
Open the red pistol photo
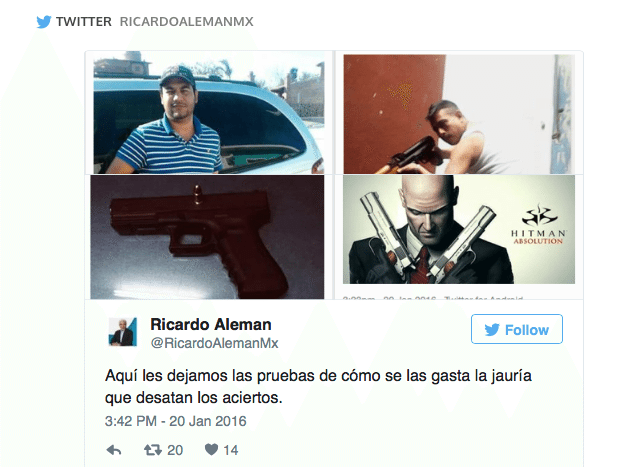click(x=207, y=237)
